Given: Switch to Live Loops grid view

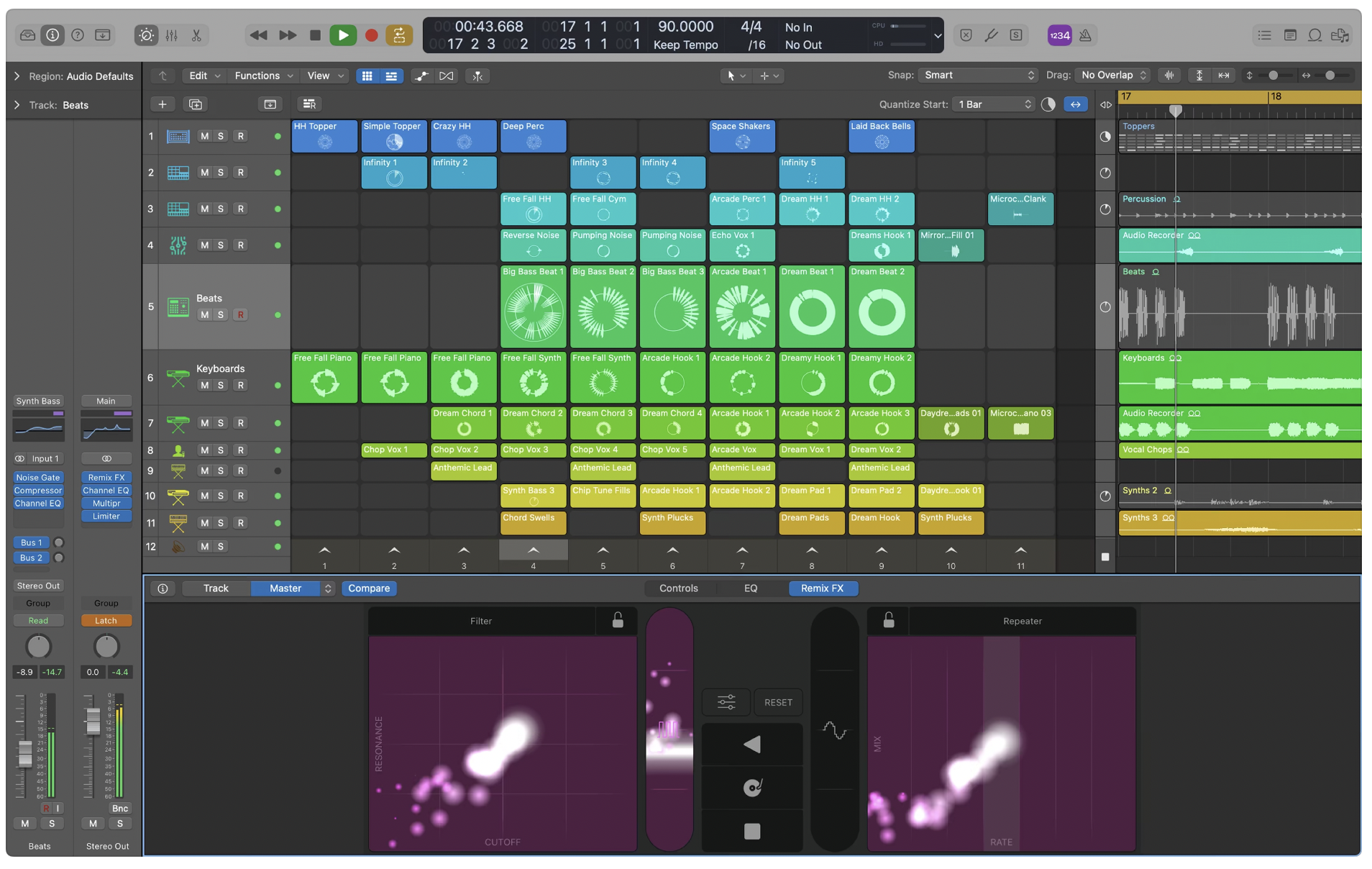Looking at the screenshot, I should (367, 76).
